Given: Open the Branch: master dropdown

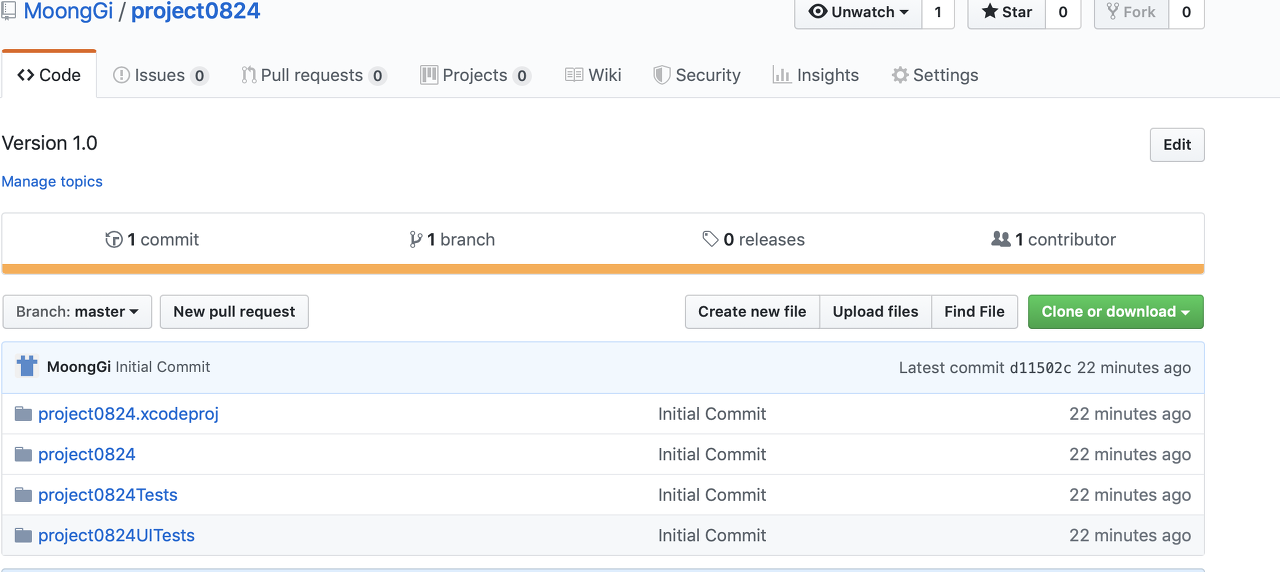Looking at the screenshot, I should tap(77, 312).
